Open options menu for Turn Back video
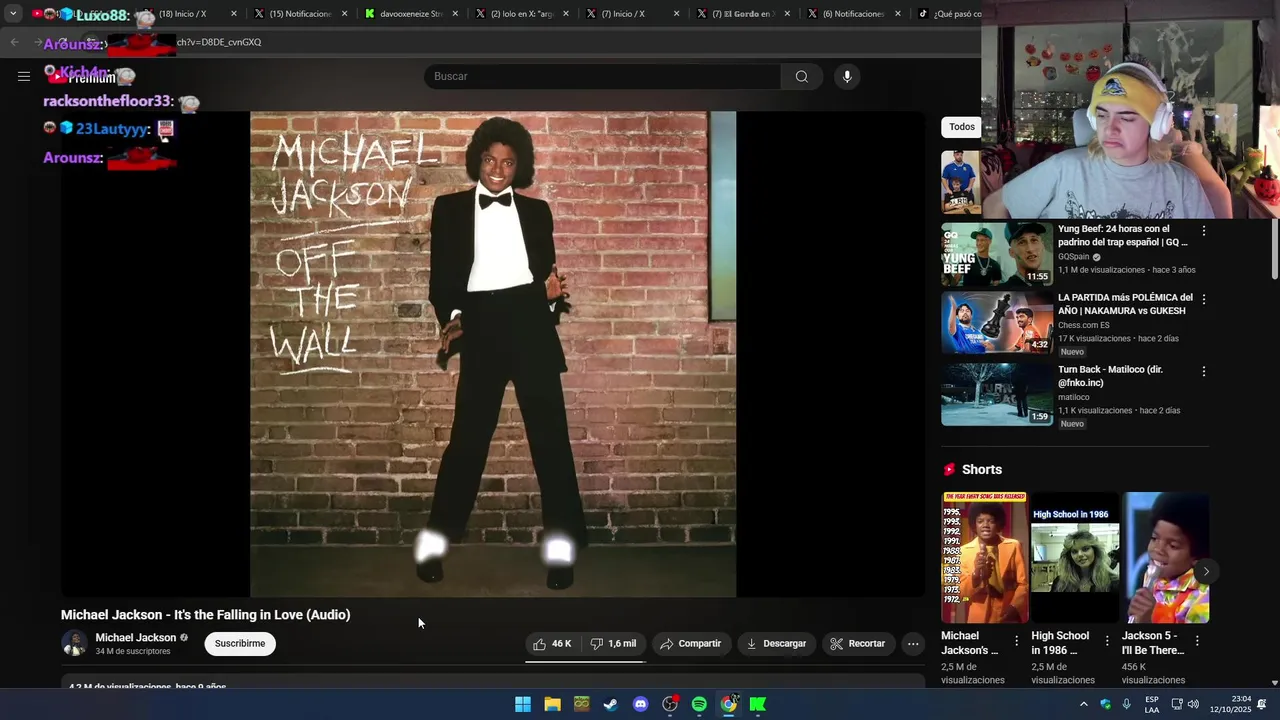The width and height of the screenshot is (1280, 720). (x=1203, y=371)
